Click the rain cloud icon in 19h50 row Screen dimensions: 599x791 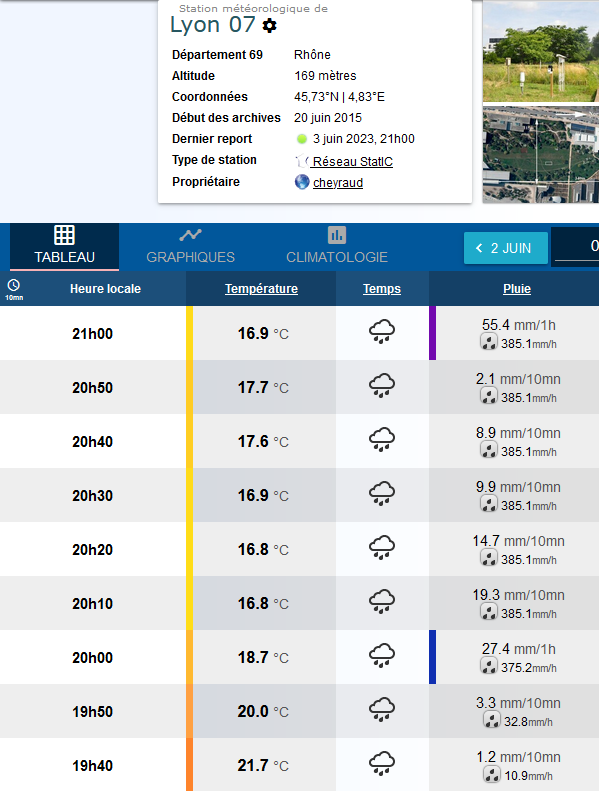[x=382, y=709]
